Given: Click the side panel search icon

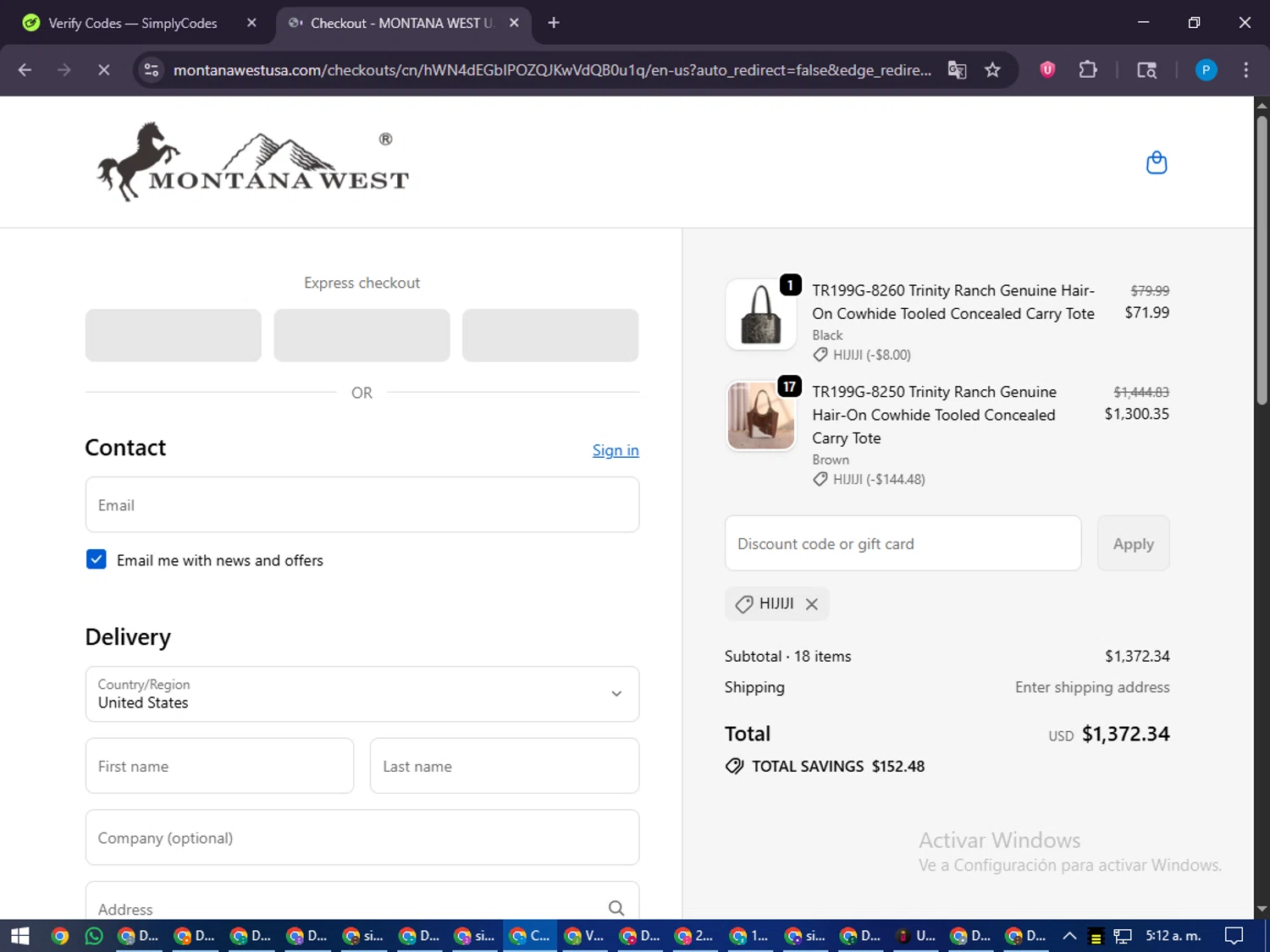Looking at the screenshot, I should pos(1146,70).
